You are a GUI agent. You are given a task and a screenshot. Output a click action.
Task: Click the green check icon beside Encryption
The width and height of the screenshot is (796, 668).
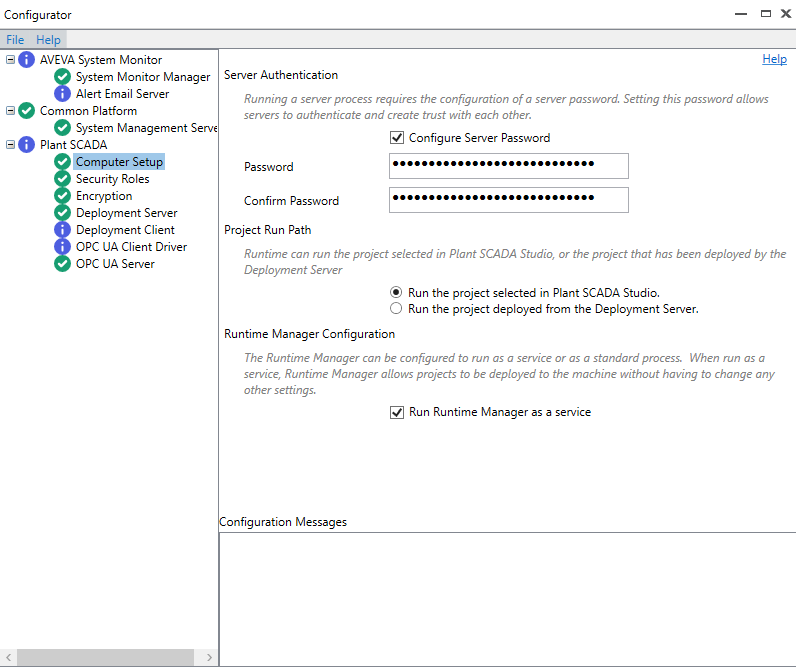tap(63, 196)
